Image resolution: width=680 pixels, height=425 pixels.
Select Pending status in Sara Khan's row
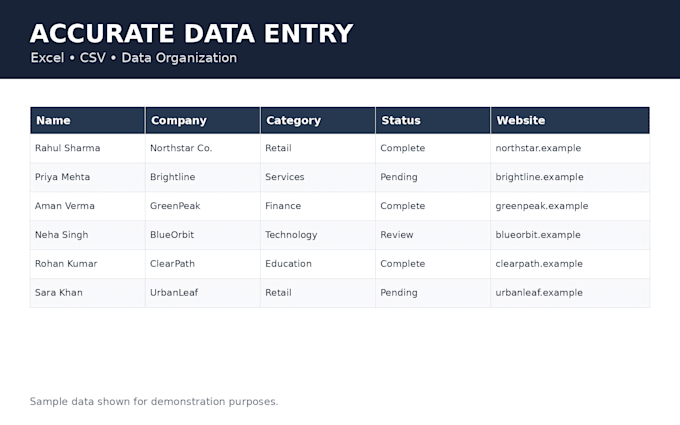tap(433, 293)
